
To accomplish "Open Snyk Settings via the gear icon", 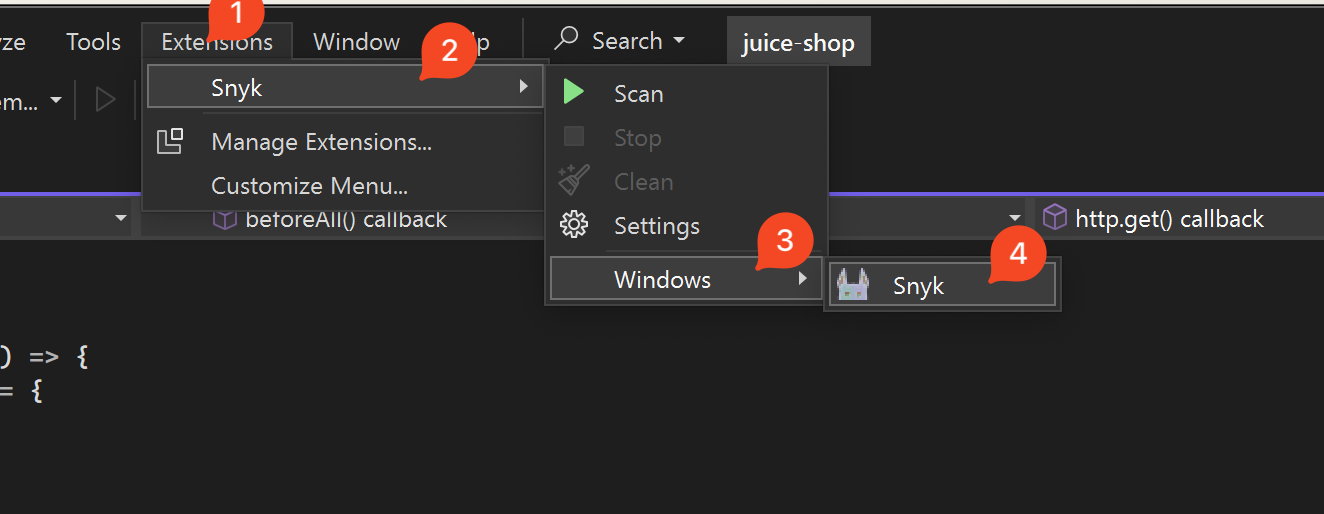I will tap(573, 225).
